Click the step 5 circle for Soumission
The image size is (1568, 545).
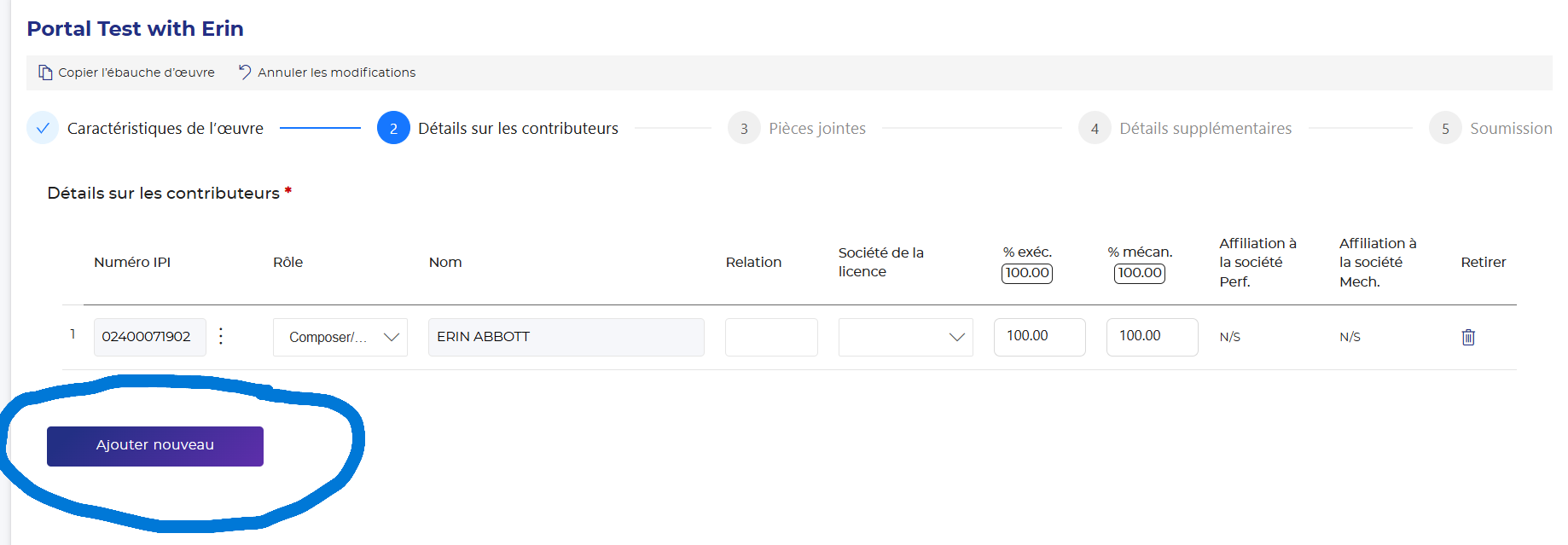[x=1445, y=128]
